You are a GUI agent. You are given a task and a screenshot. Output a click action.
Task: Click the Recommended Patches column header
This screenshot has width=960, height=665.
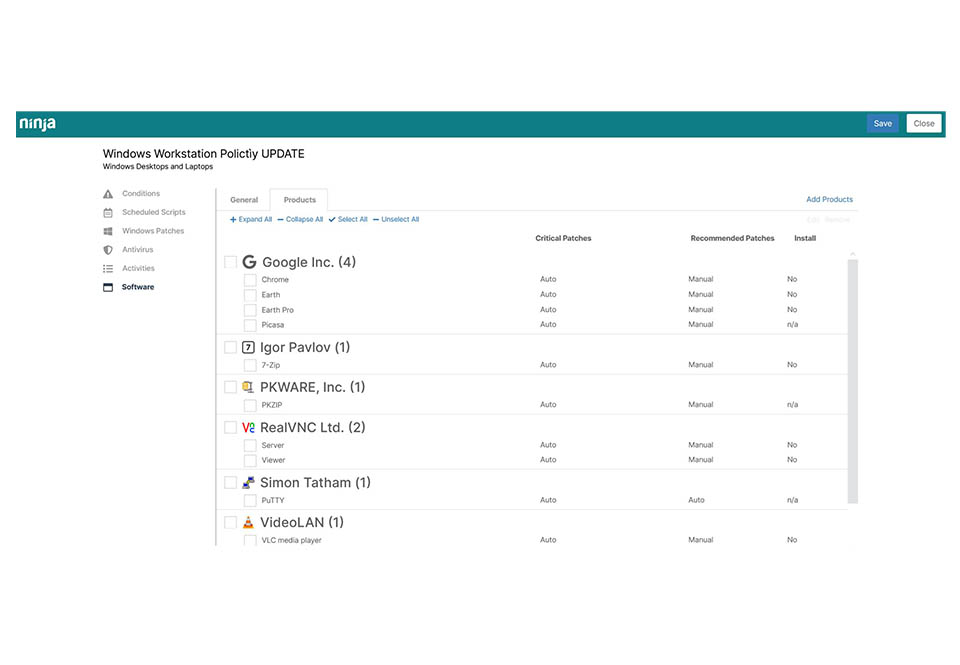pos(732,238)
